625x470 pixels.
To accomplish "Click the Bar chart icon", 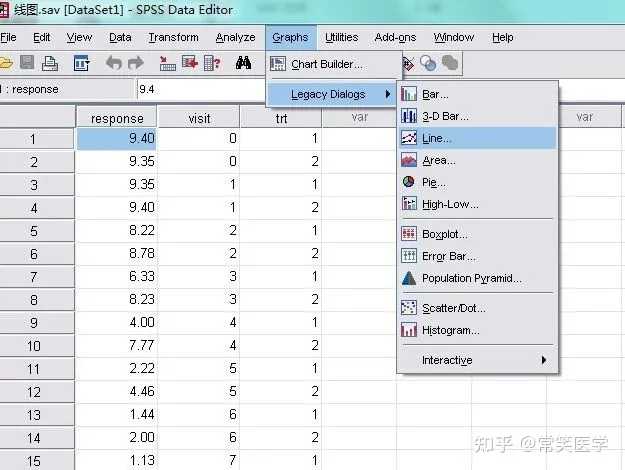I will (409, 94).
